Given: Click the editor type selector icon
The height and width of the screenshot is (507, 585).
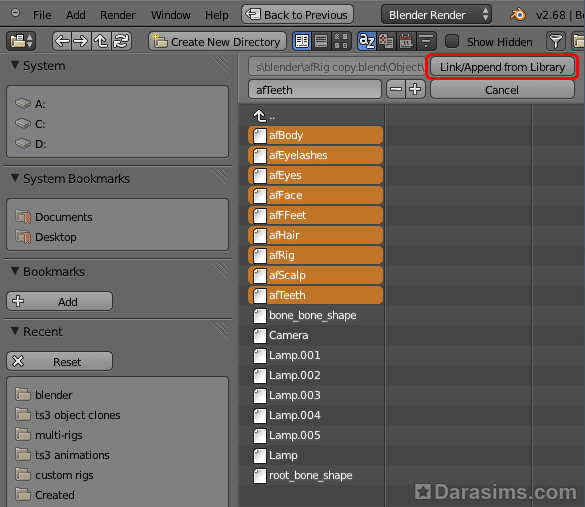Looking at the screenshot, I should point(21,41).
